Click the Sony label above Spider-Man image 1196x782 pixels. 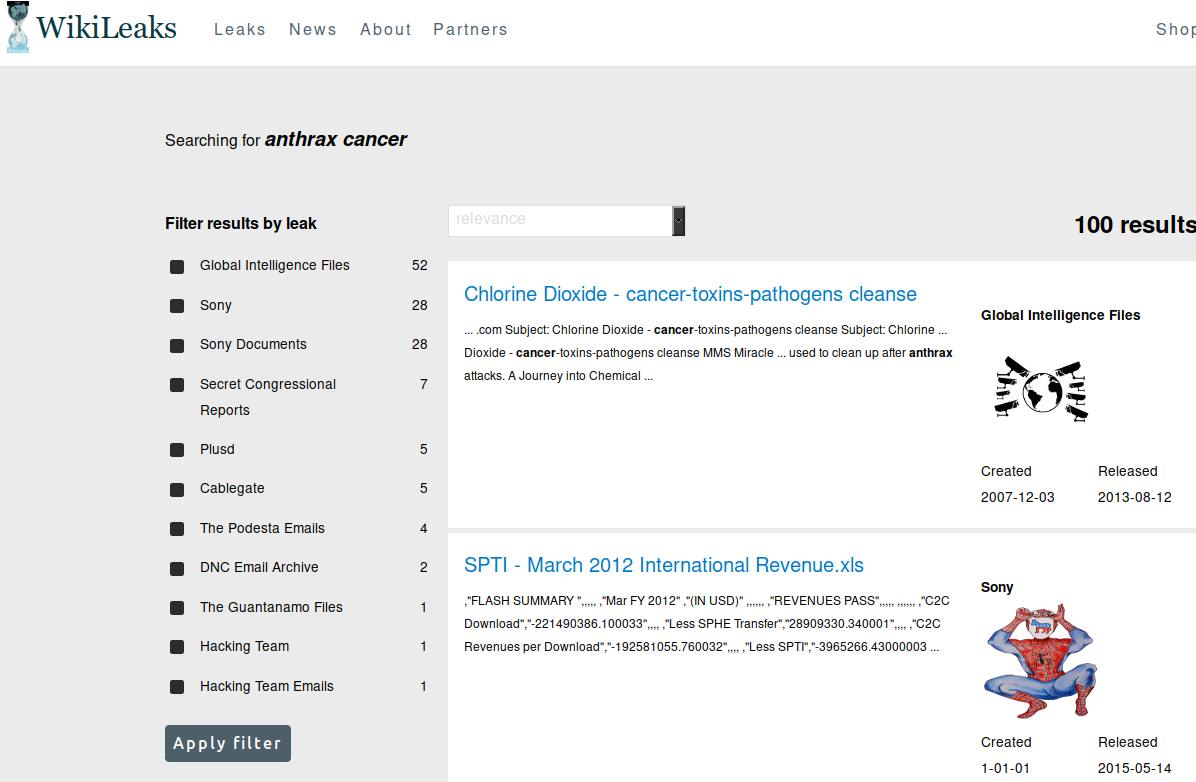pyautogui.click(x=997, y=587)
